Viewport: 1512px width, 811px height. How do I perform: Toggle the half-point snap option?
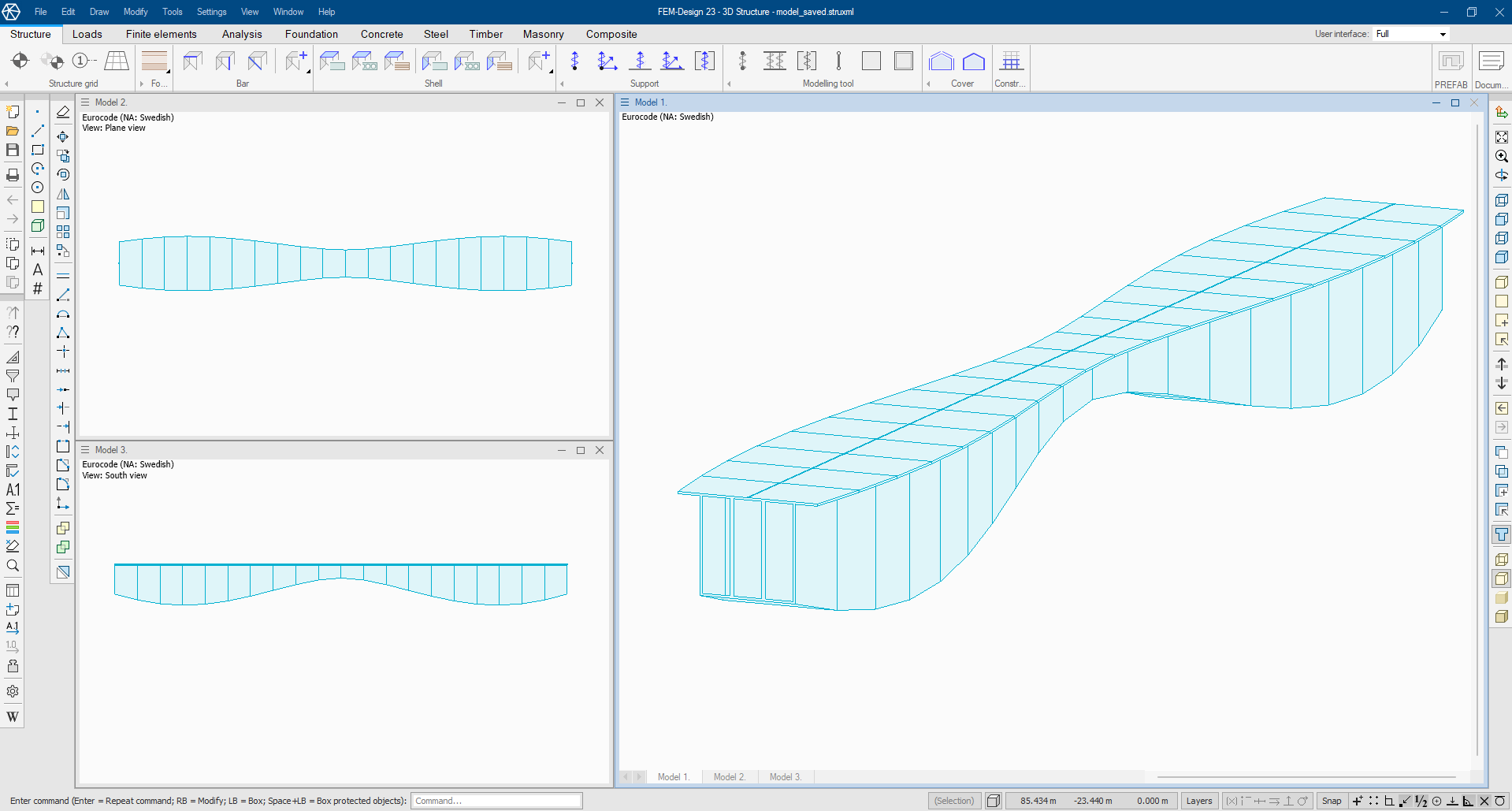point(1421,801)
